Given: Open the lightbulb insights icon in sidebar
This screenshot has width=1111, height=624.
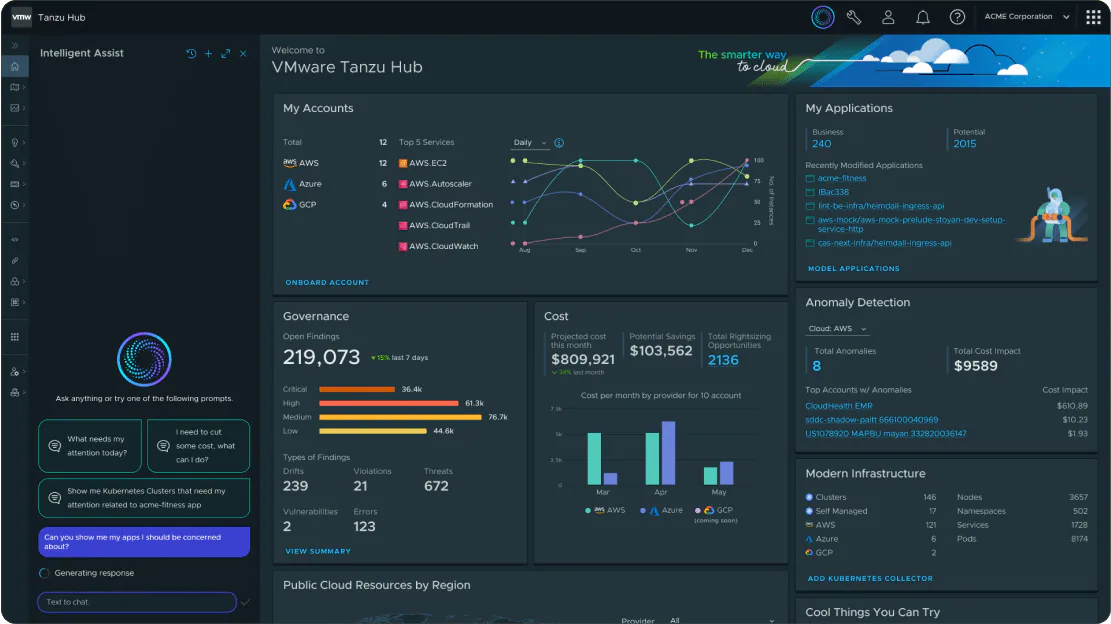Looking at the screenshot, I should [14, 142].
